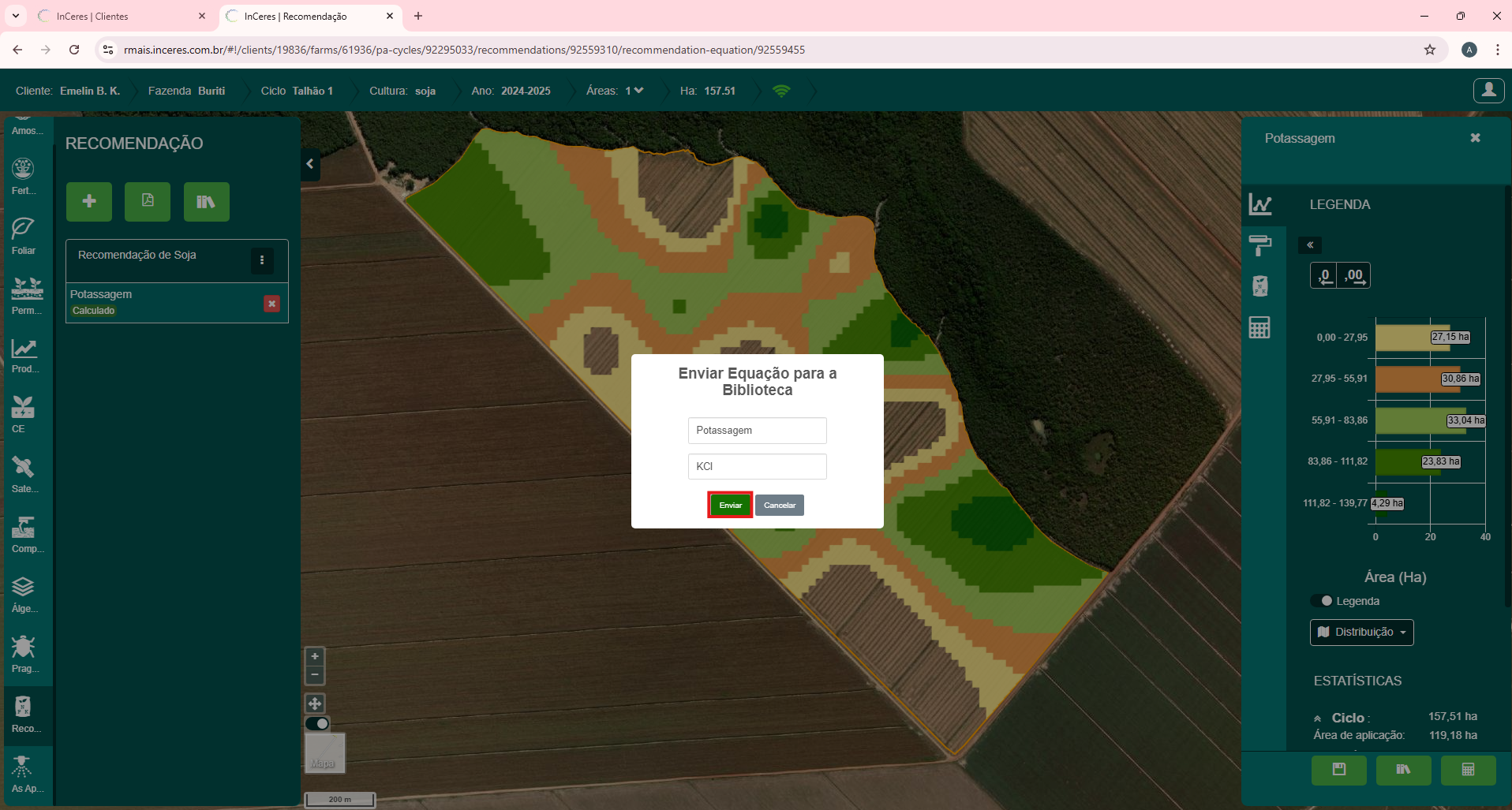Image resolution: width=1512 pixels, height=810 pixels.
Task: Click the map pan move control
Action: 315,704
